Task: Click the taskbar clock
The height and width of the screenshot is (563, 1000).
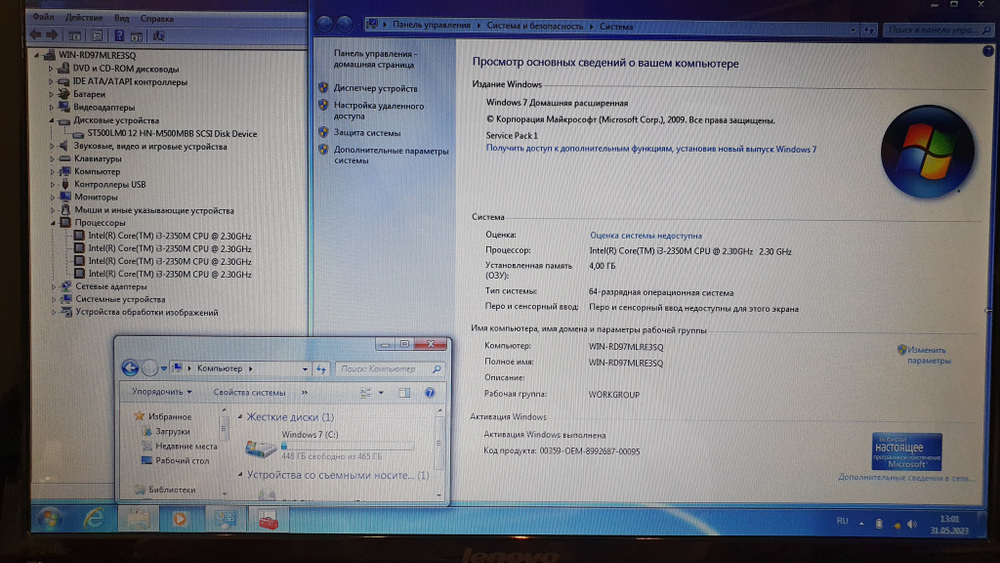Action: click(x=950, y=524)
